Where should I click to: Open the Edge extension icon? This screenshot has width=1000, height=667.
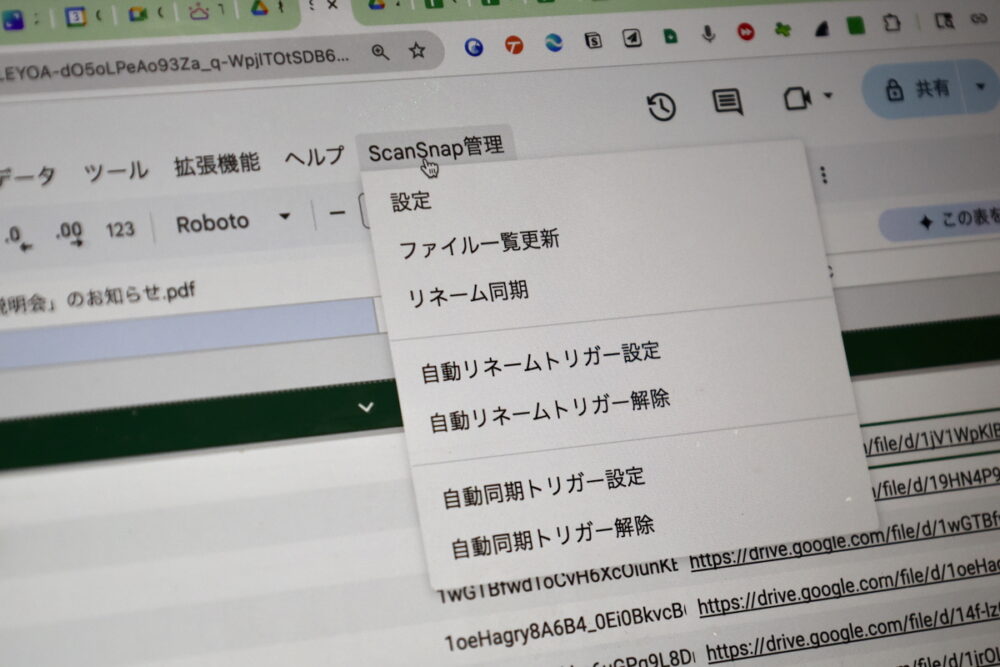553,44
